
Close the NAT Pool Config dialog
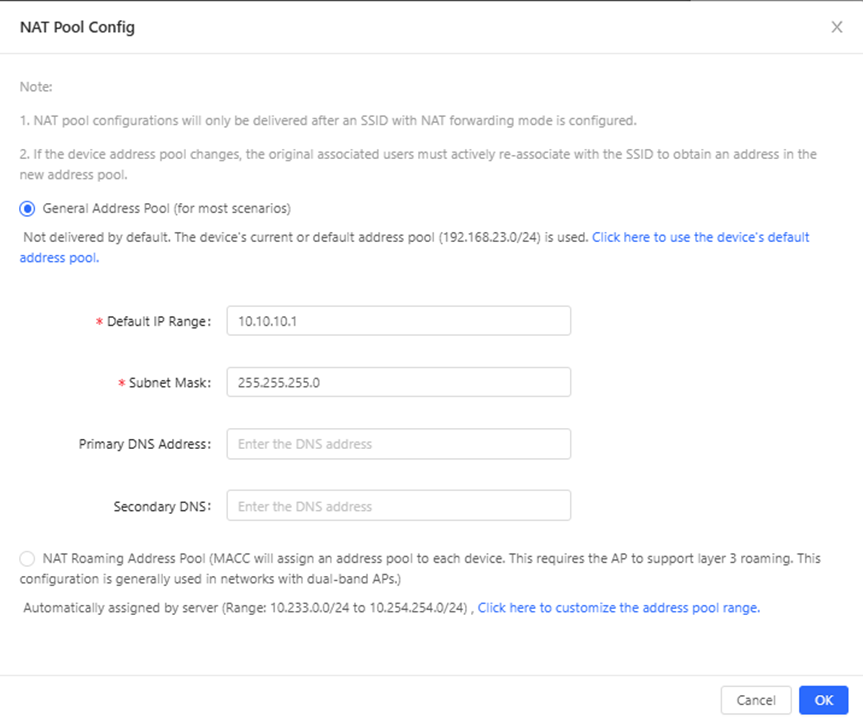(837, 27)
